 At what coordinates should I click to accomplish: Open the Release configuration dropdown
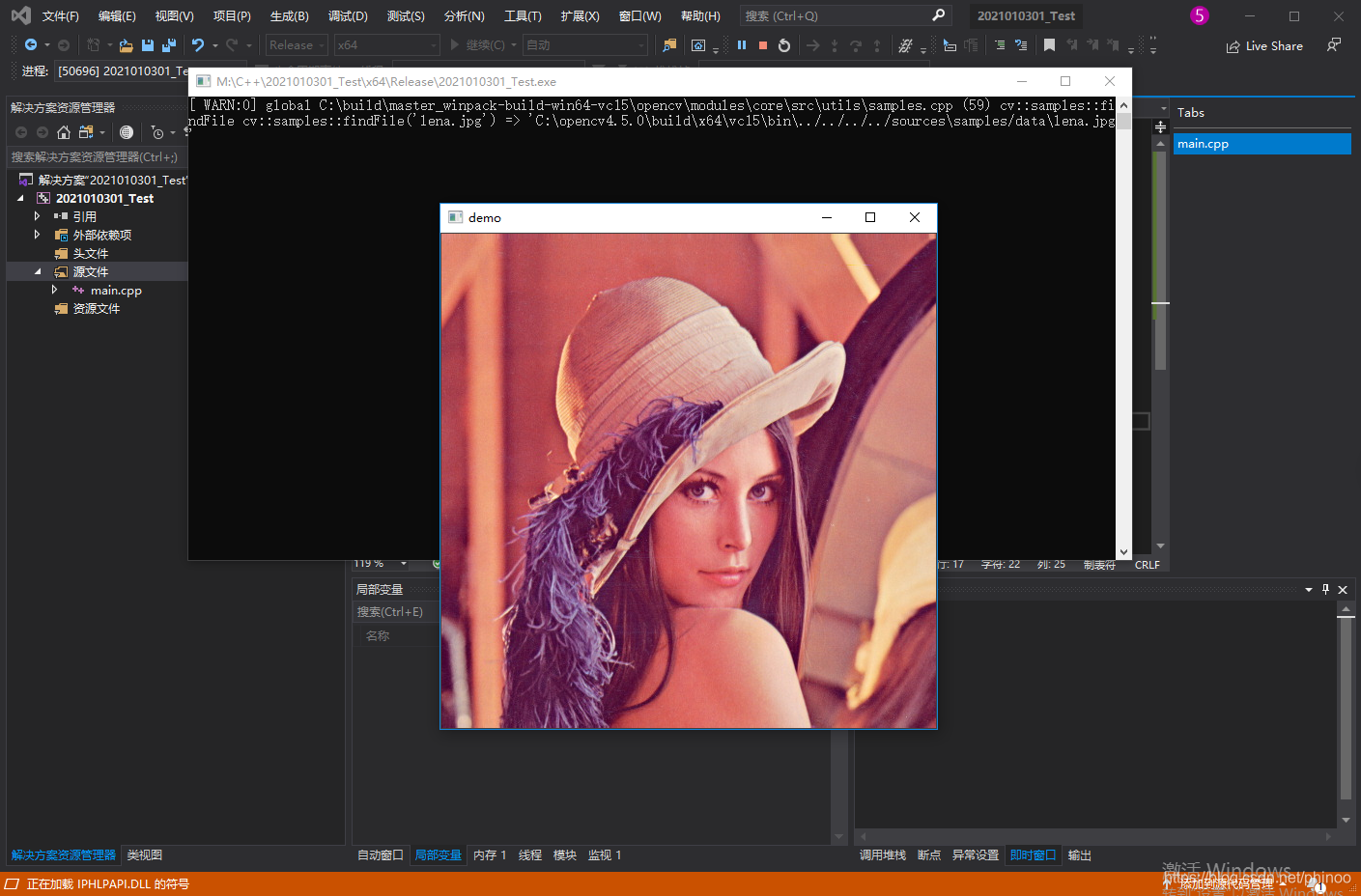tap(297, 45)
